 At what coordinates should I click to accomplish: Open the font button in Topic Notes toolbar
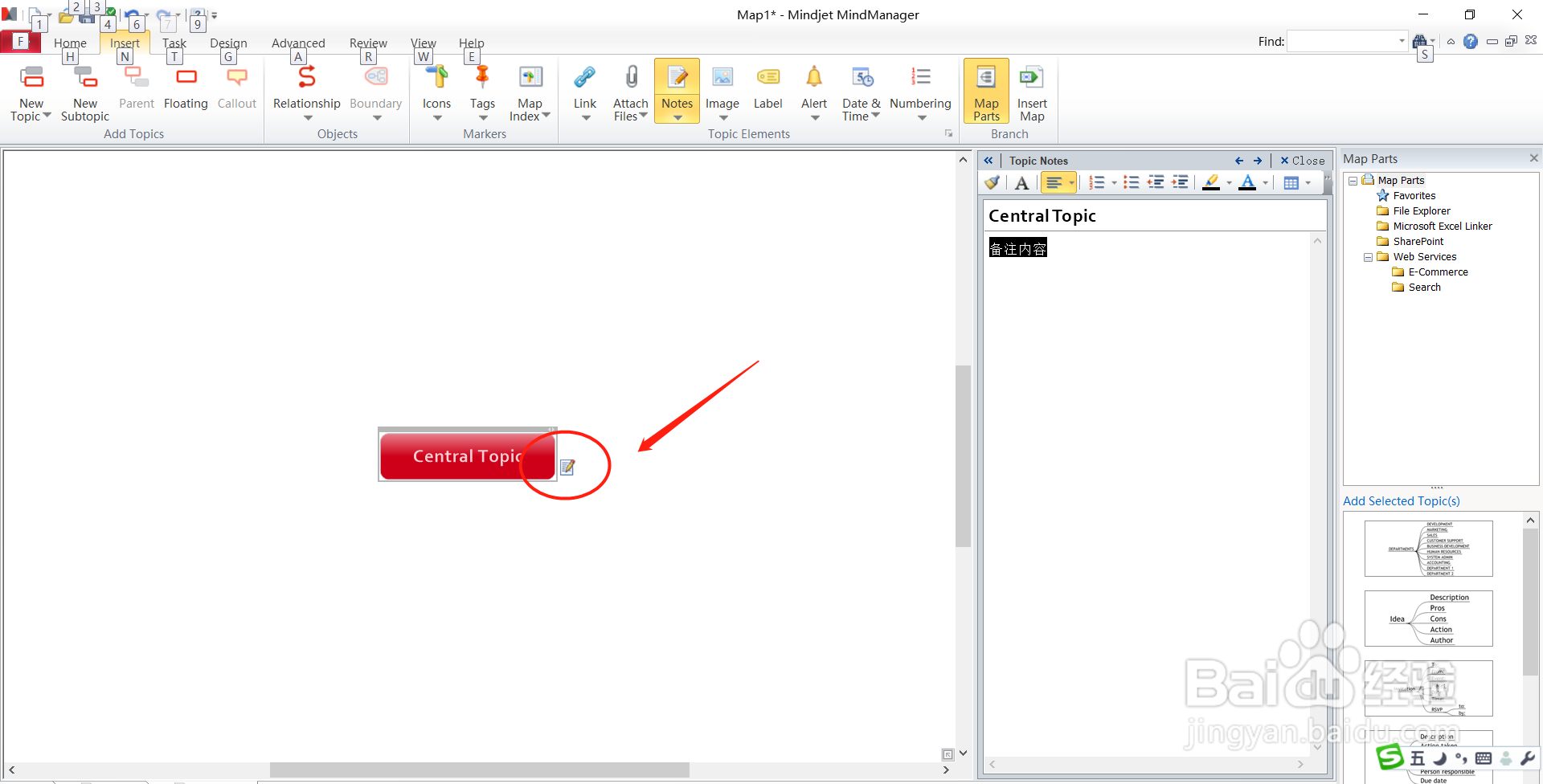click(x=1022, y=183)
